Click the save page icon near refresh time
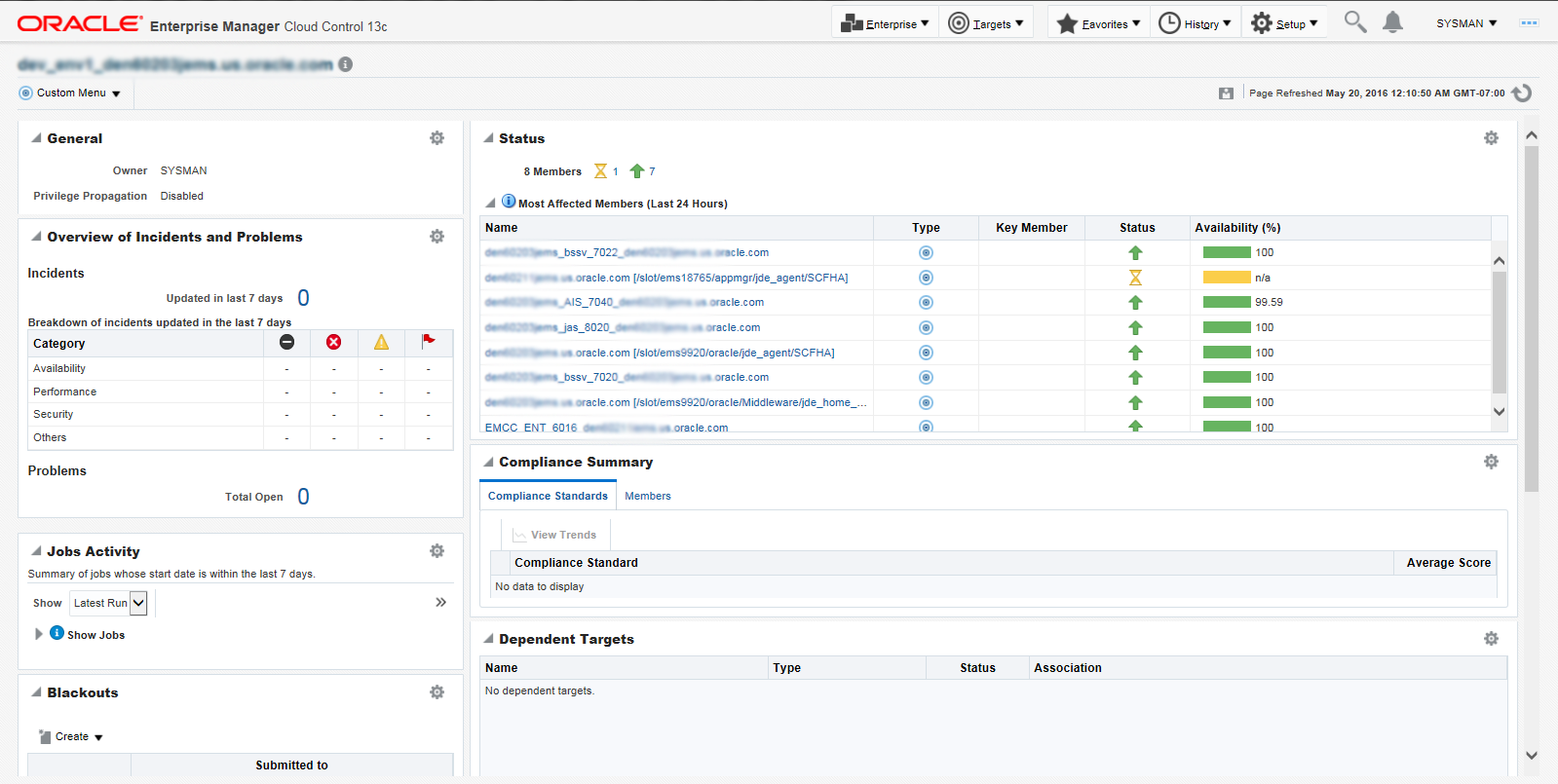The image size is (1558, 784). coord(1226,93)
